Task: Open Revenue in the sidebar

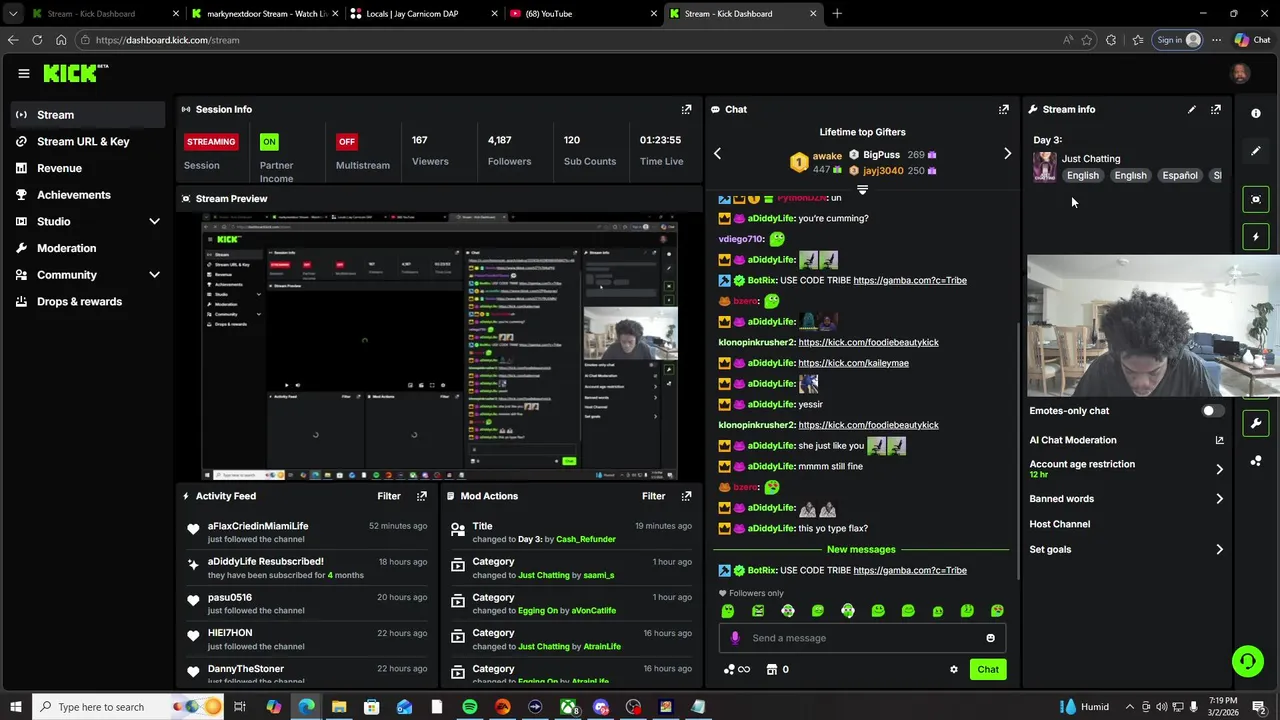Action: point(88,168)
